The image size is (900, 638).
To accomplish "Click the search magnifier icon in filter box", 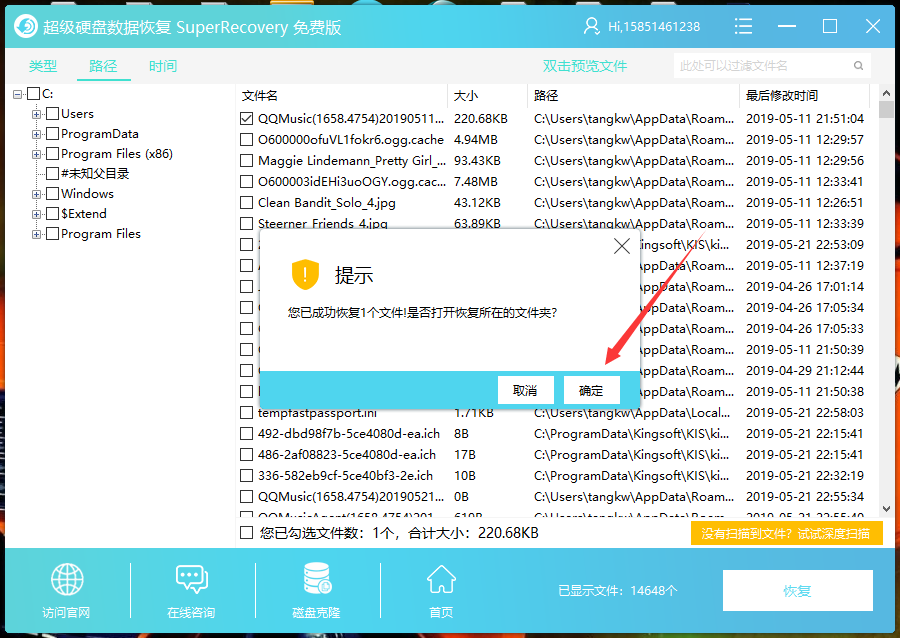I will [858, 65].
